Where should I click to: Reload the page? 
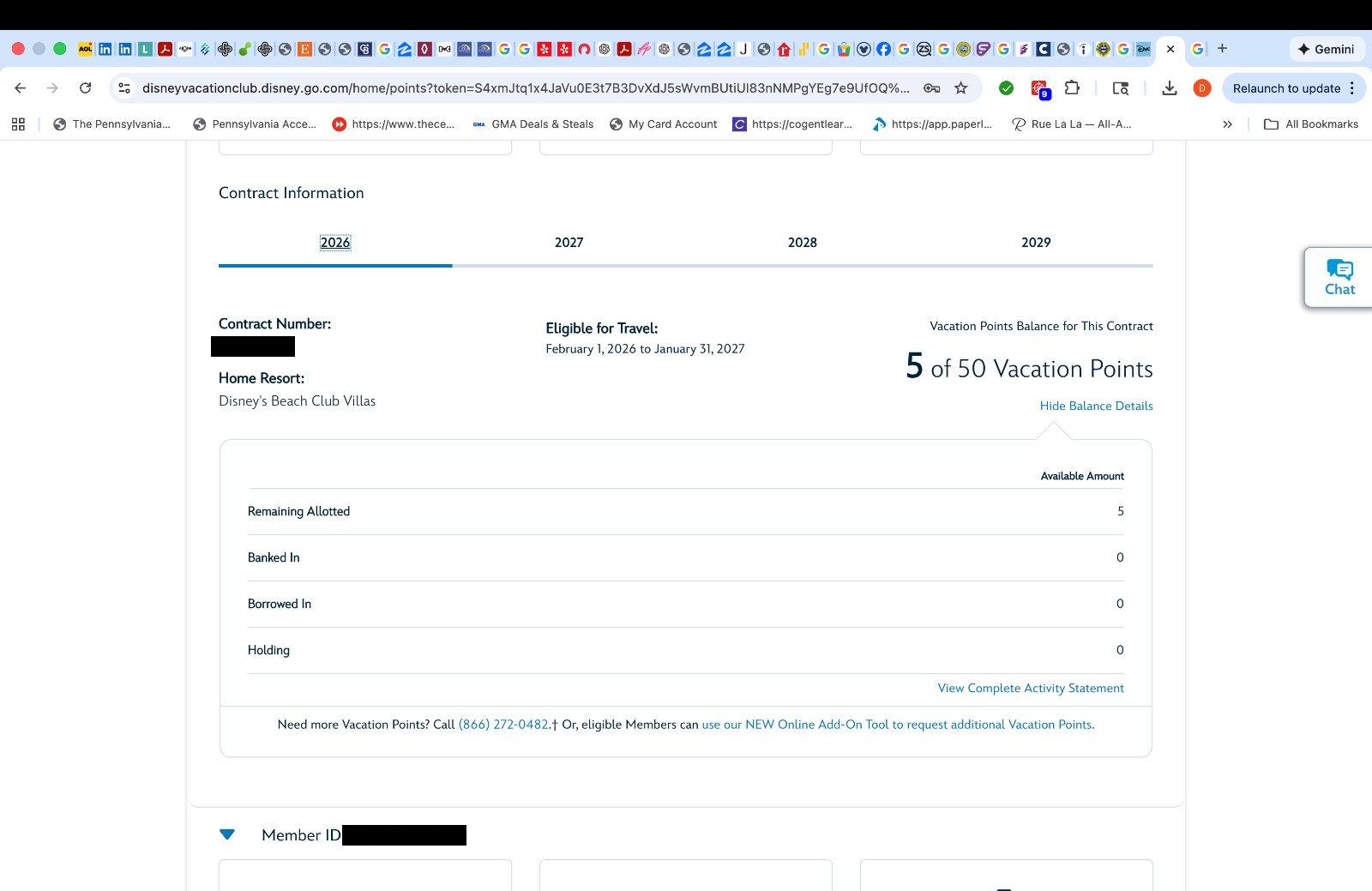85,88
